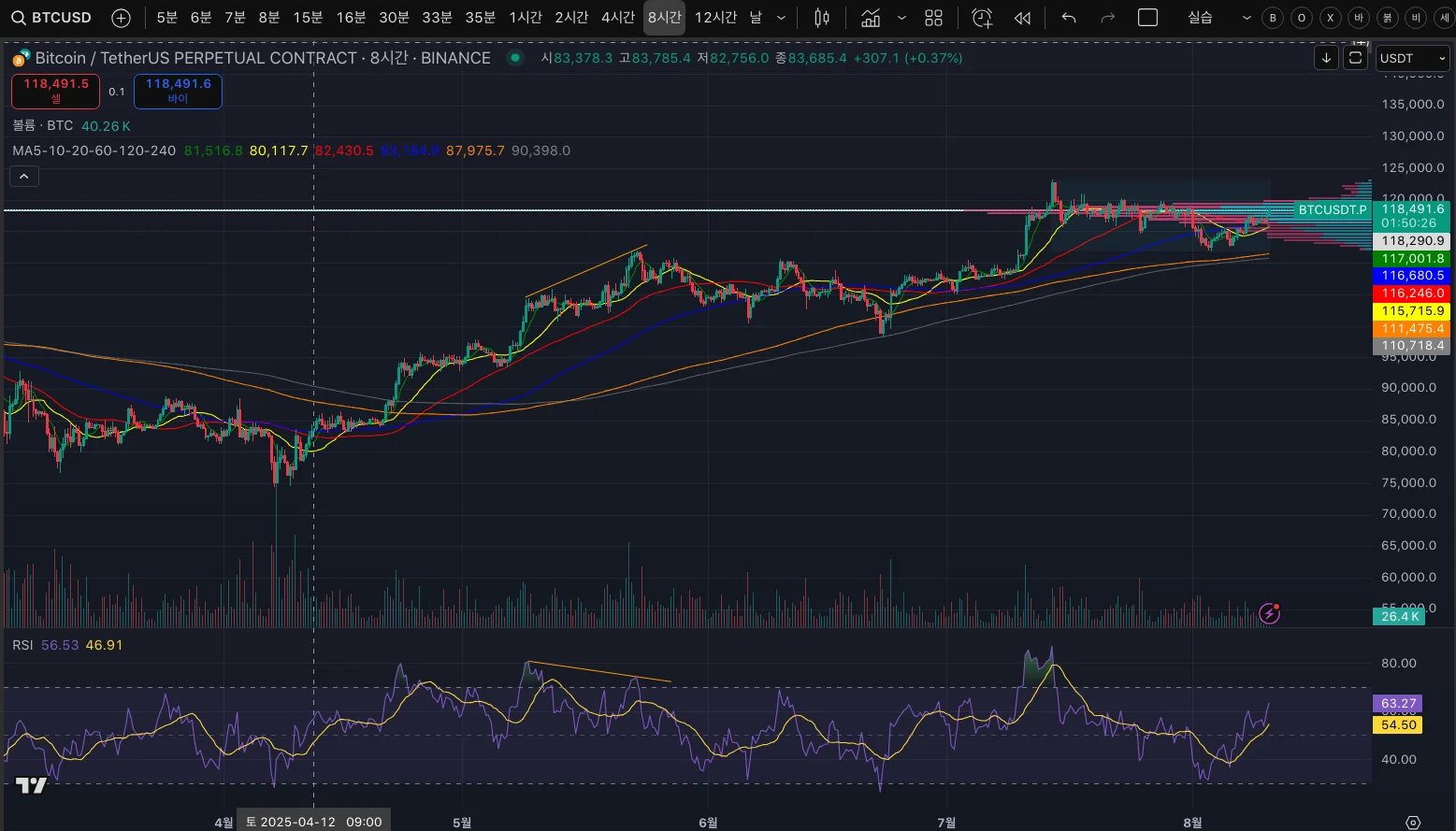The height and width of the screenshot is (831, 1456).
Task: Toggle the square bracket frame button beside USDT
Action: pyautogui.click(x=1355, y=58)
